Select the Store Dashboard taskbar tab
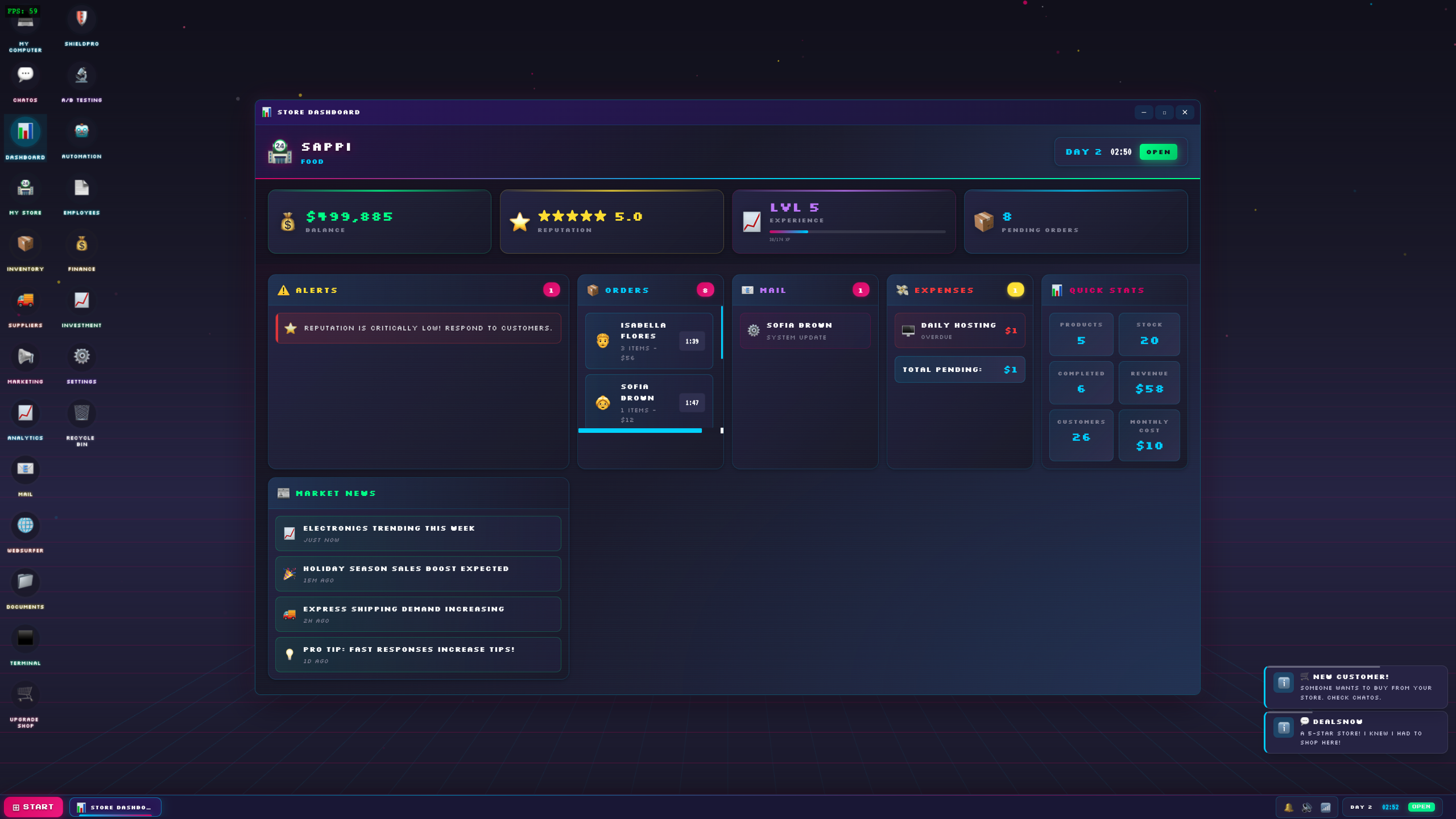Screen dimensions: 1456x819 [x=114, y=806]
